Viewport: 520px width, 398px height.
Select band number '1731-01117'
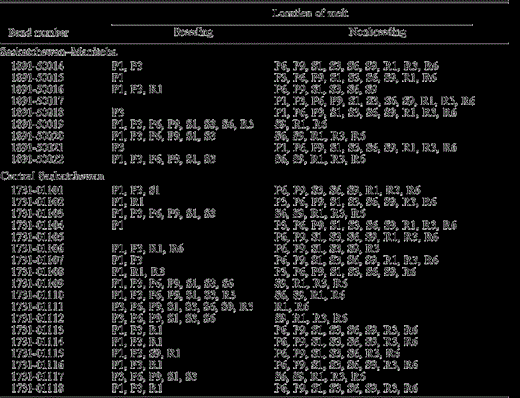[x=37, y=377]
